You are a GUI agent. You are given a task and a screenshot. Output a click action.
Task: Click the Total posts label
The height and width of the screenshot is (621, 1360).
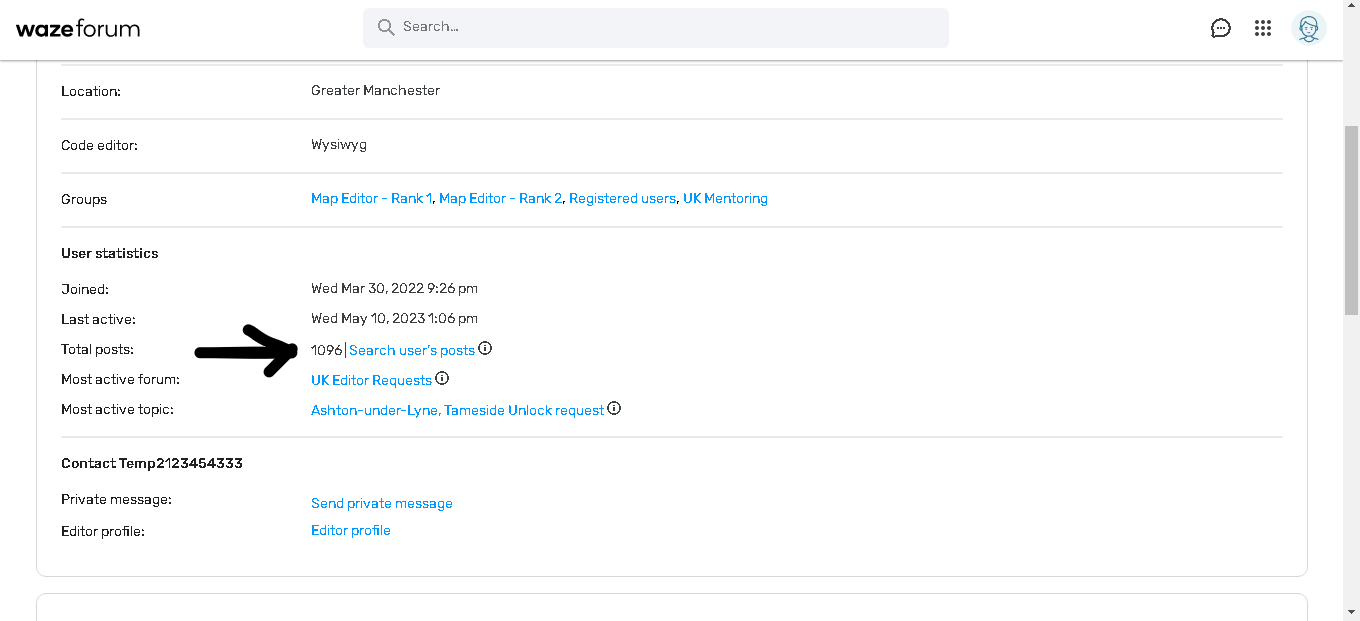point(97,350)
